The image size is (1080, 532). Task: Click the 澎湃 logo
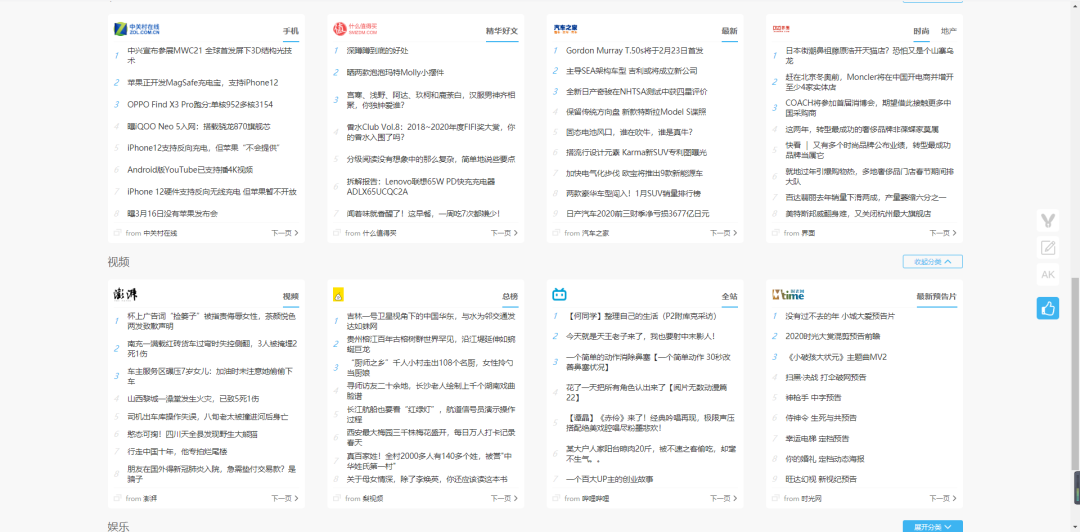pos(126,294)
